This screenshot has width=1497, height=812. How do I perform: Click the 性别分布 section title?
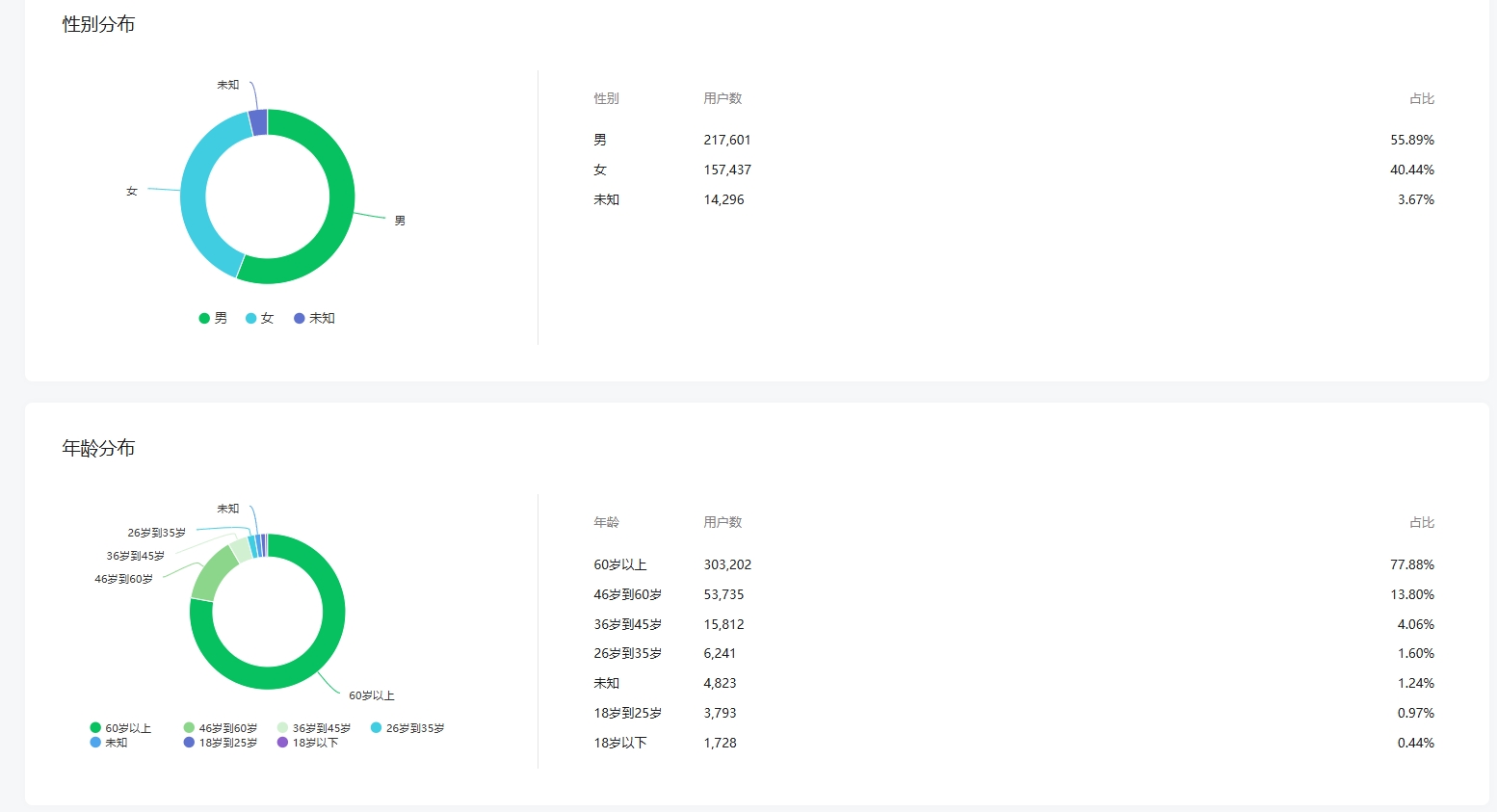[x=98, y=24]
